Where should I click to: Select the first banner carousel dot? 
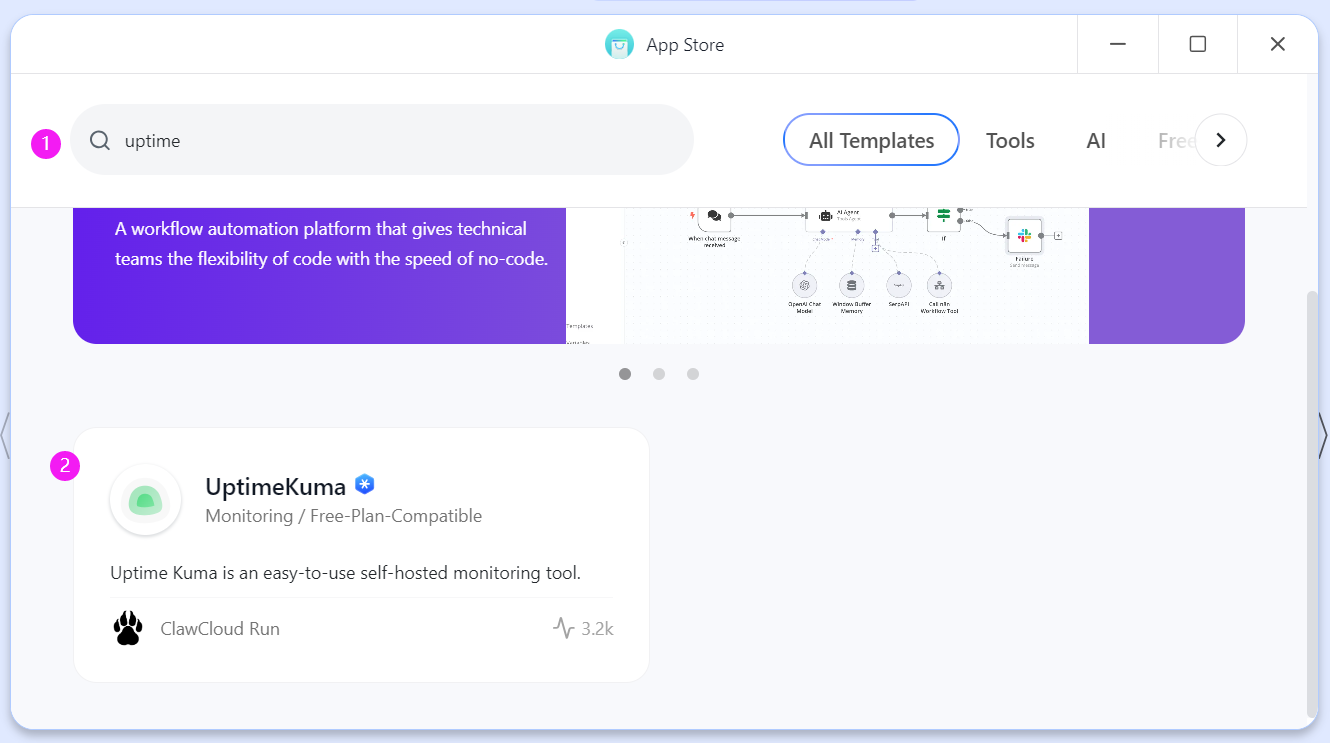[625, 374]
